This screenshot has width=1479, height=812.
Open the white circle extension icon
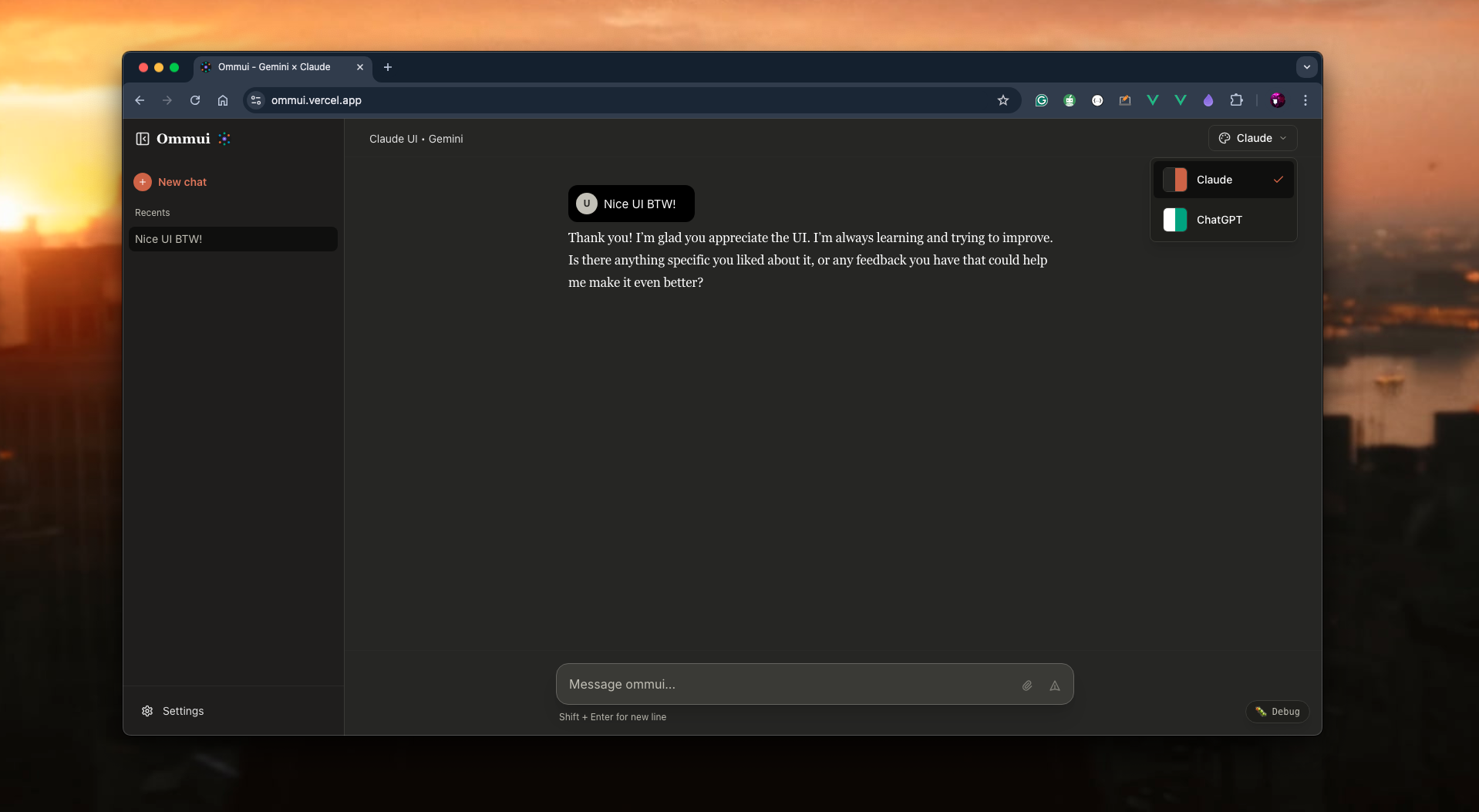(1097, 100)
